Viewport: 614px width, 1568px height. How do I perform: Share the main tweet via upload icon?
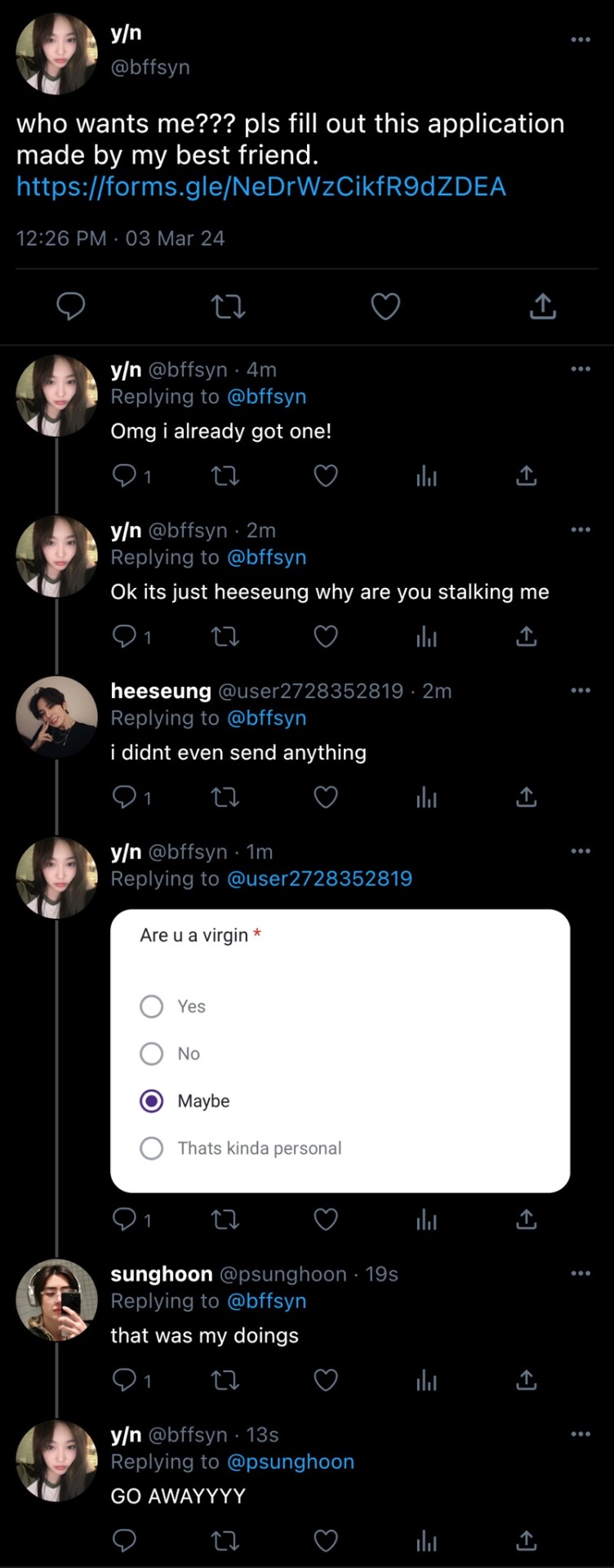[x=543, y=307]
